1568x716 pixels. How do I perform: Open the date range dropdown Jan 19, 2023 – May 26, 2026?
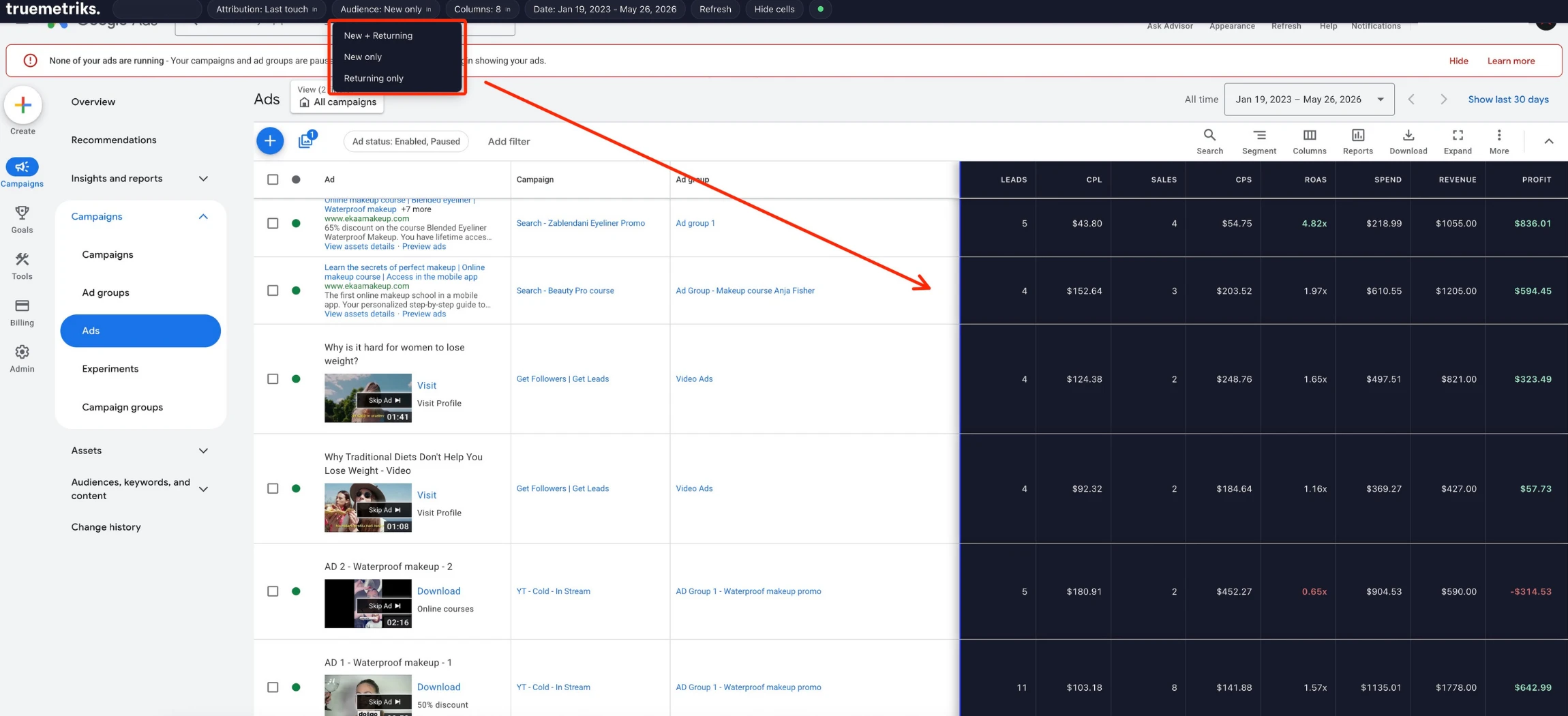(1309, 100)
